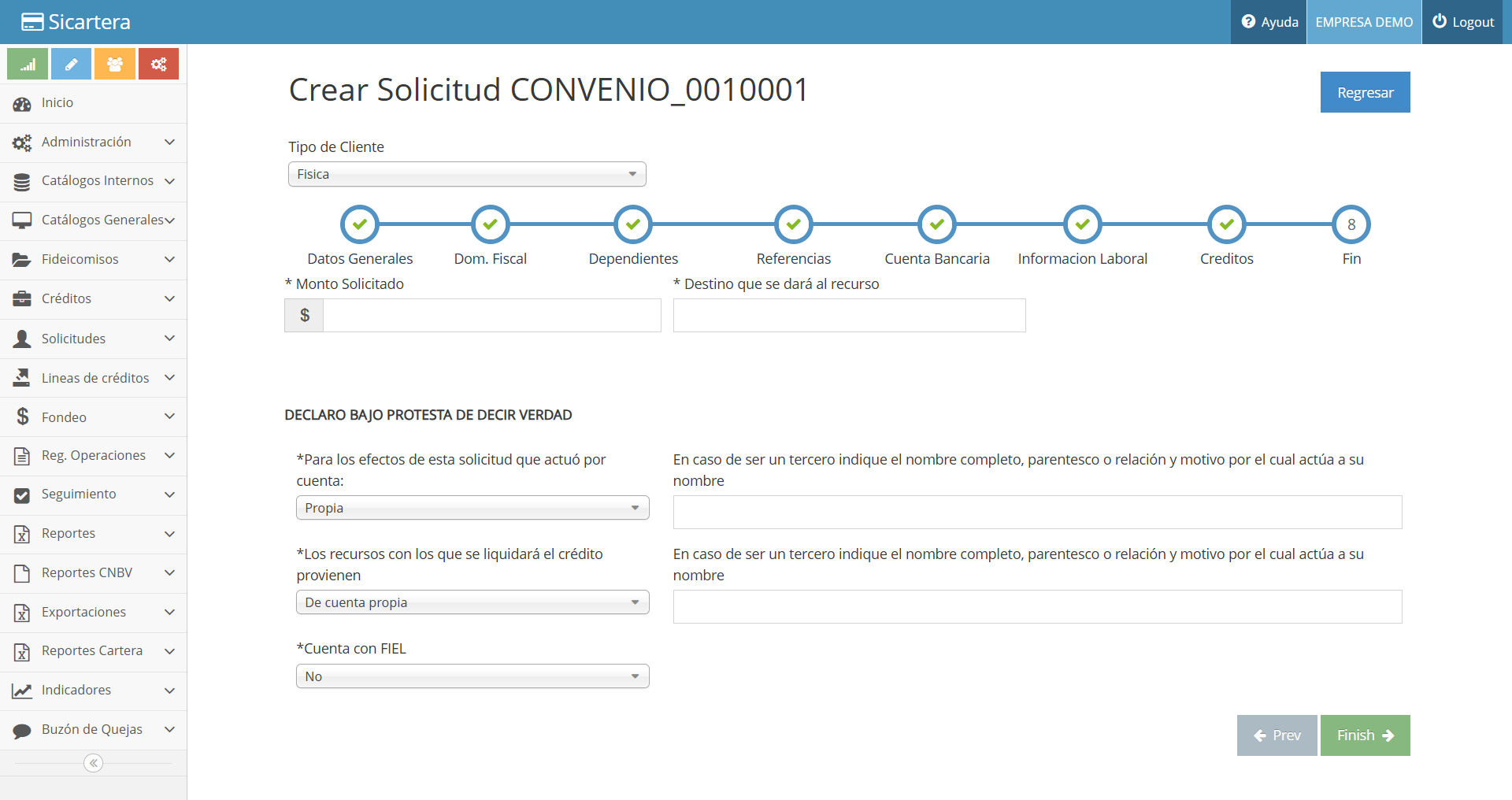Go to the Informacion Laboral step
Viewport: 1512px width, 800px height.
(x=1083, y=224)
